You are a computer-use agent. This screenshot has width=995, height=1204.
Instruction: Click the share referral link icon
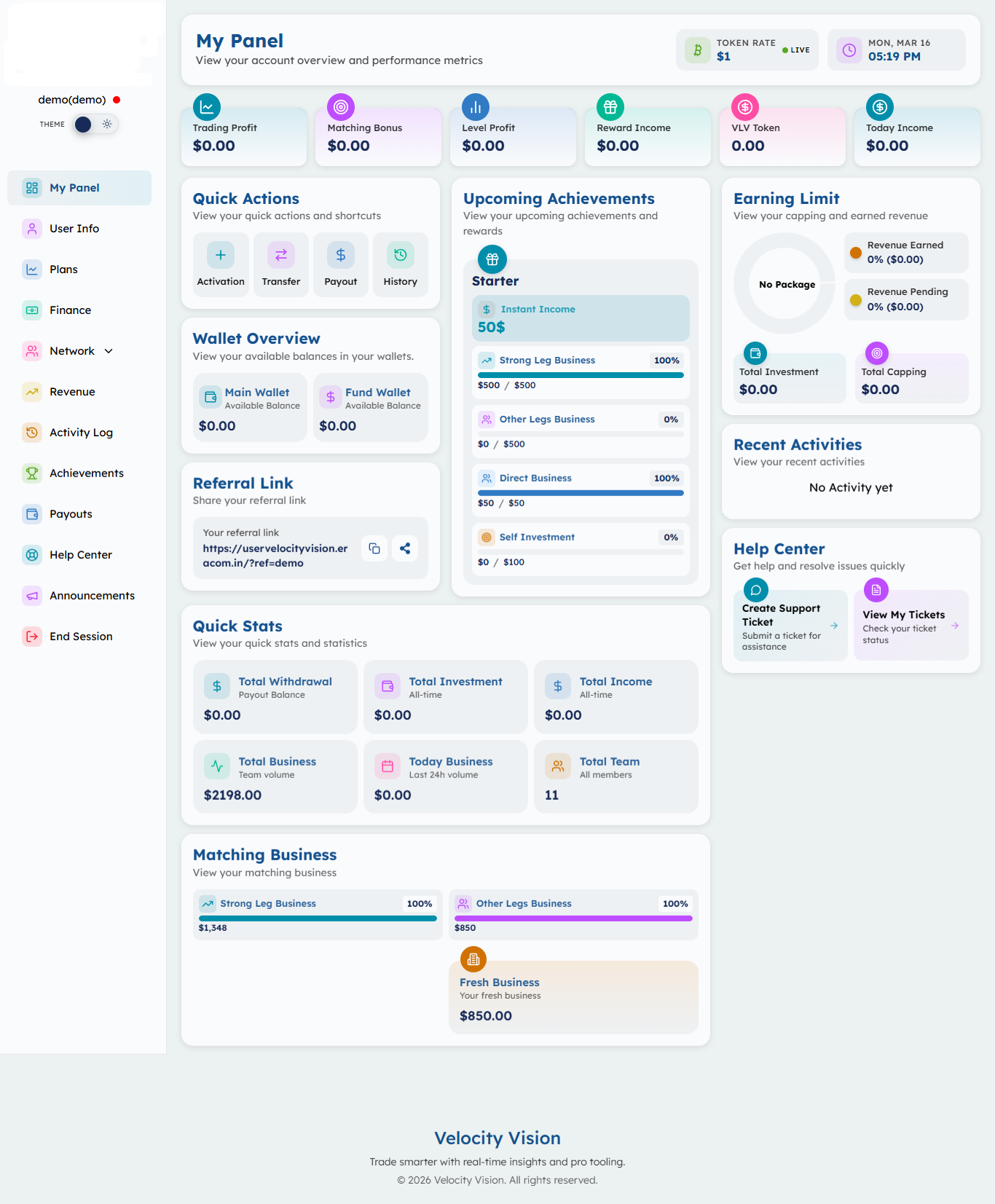405,548
